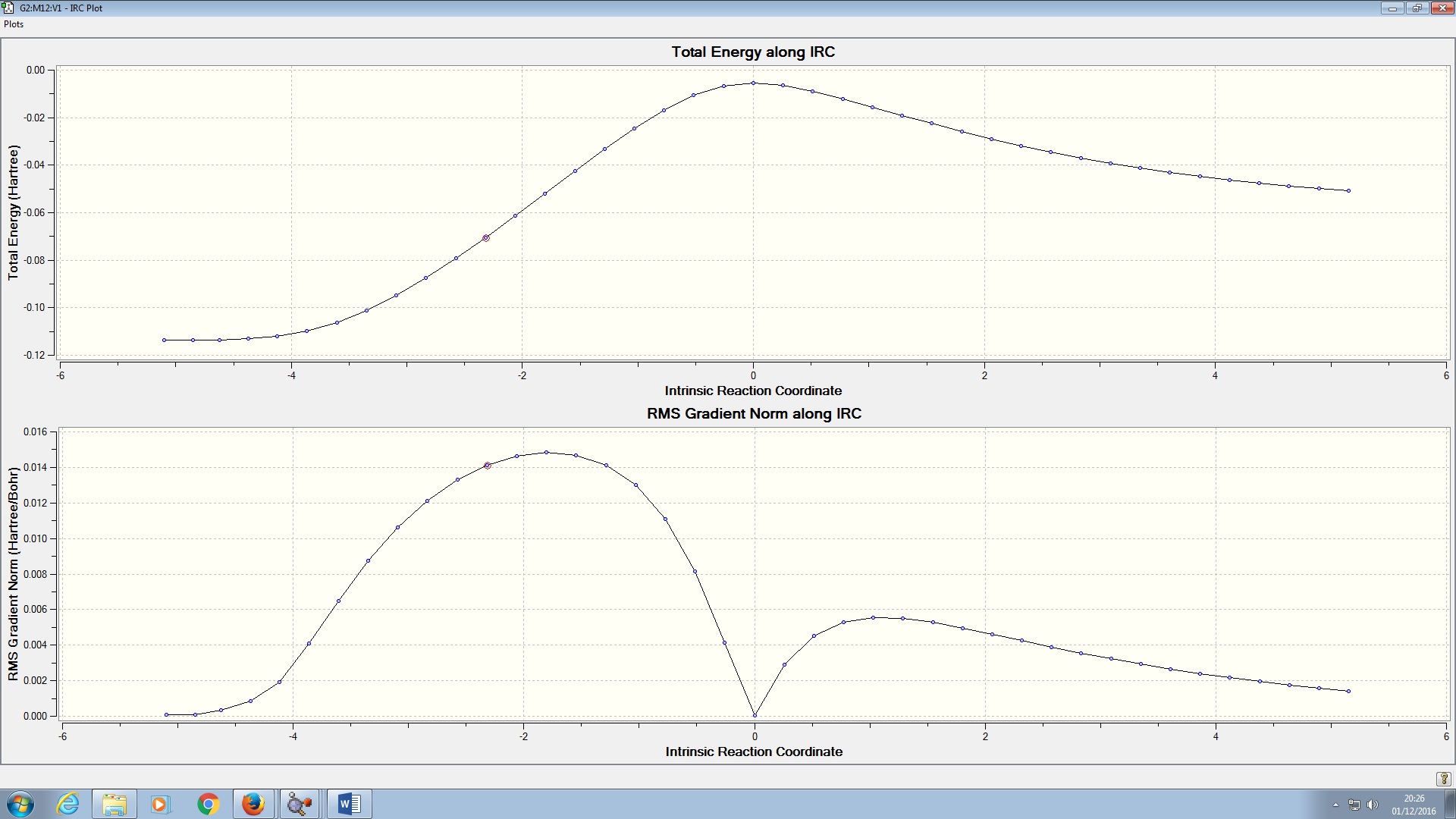Click the energy maximum point at coordinate 0

[753, 83]
